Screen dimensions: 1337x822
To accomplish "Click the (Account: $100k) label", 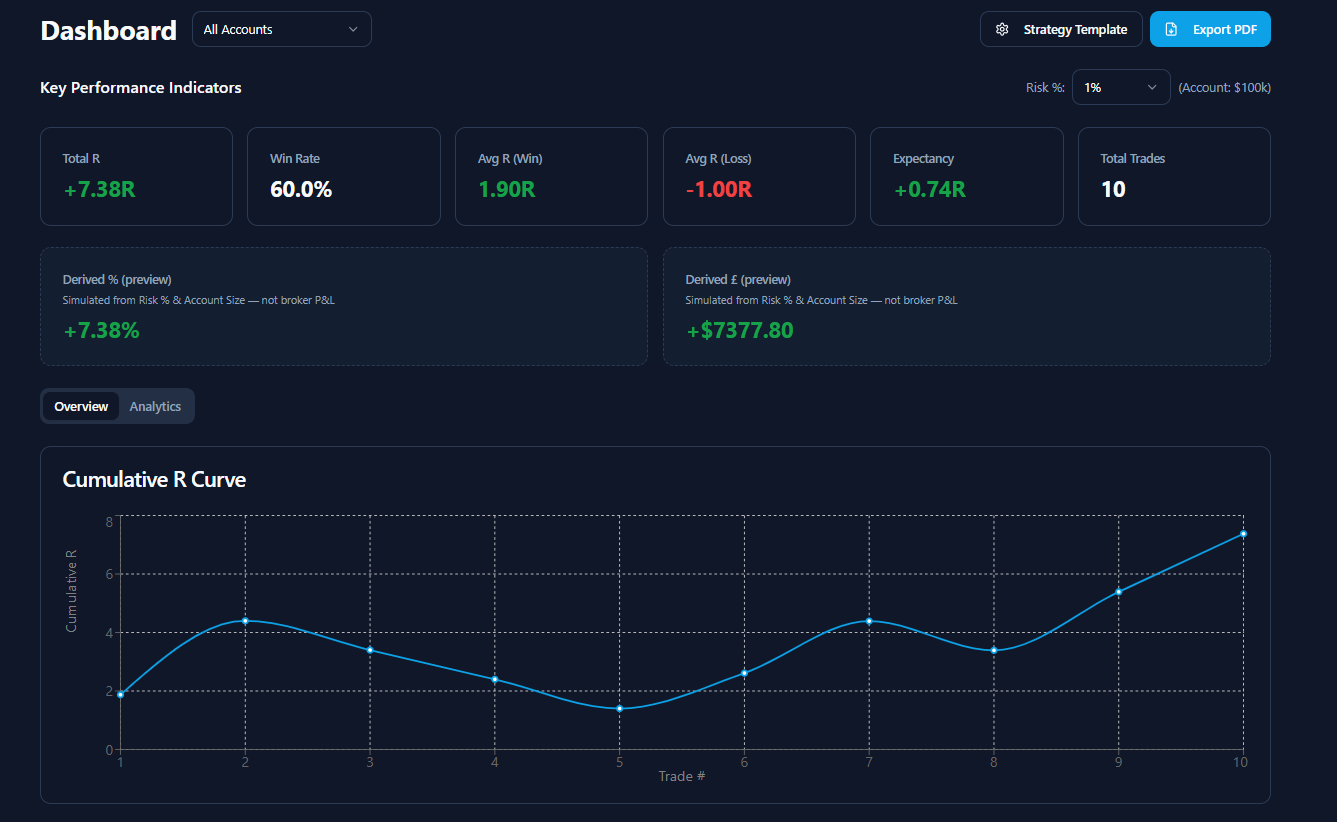I will point(1225,88).
